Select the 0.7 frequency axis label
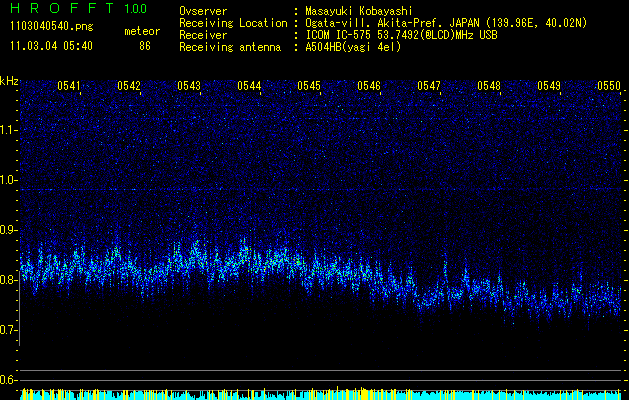 [x=9, y=330]
